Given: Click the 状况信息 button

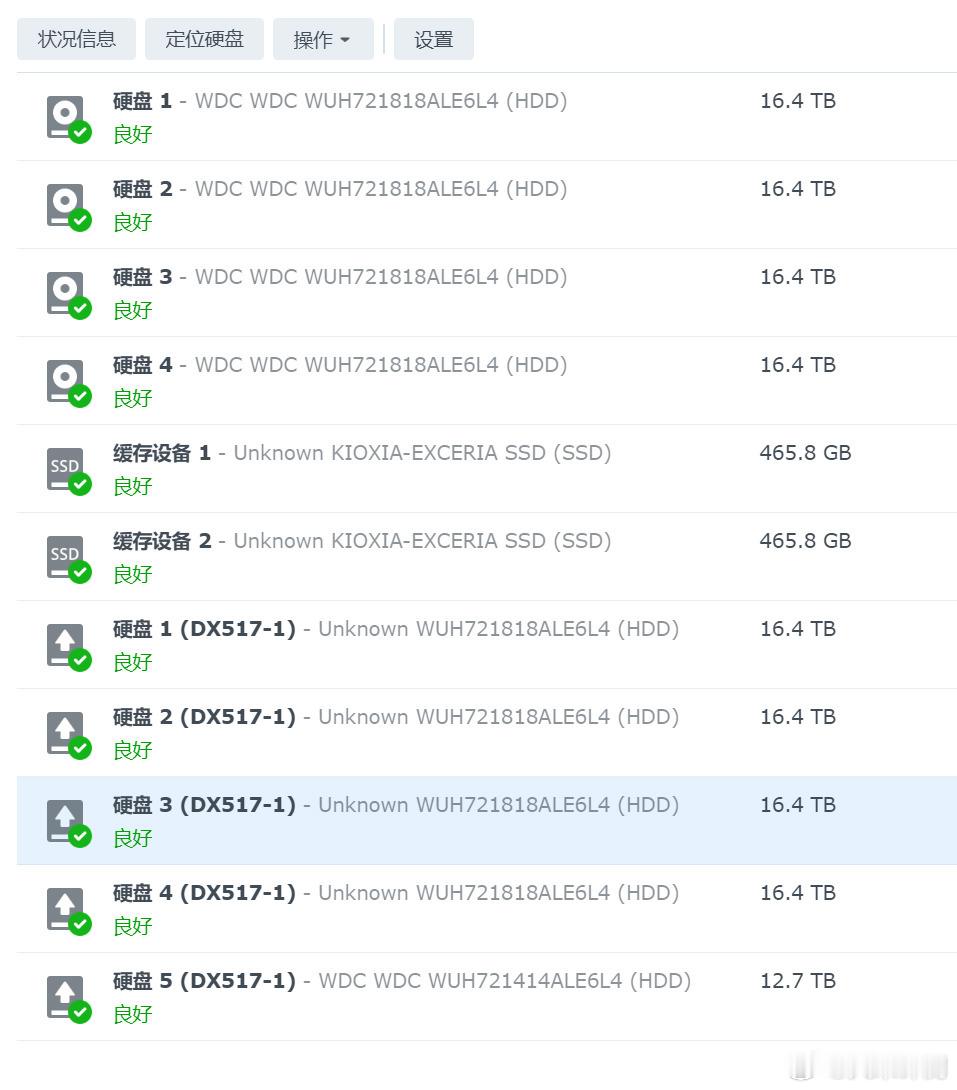Looking at the screenshot, I should (76, 39).
